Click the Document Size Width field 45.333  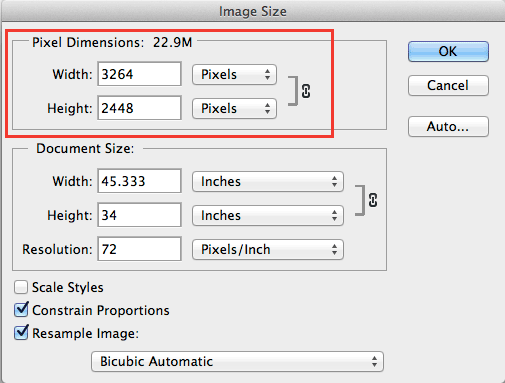139,181
